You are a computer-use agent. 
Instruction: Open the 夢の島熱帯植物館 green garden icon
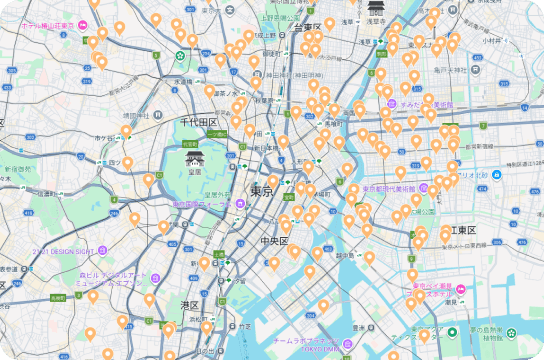(511, 334)
